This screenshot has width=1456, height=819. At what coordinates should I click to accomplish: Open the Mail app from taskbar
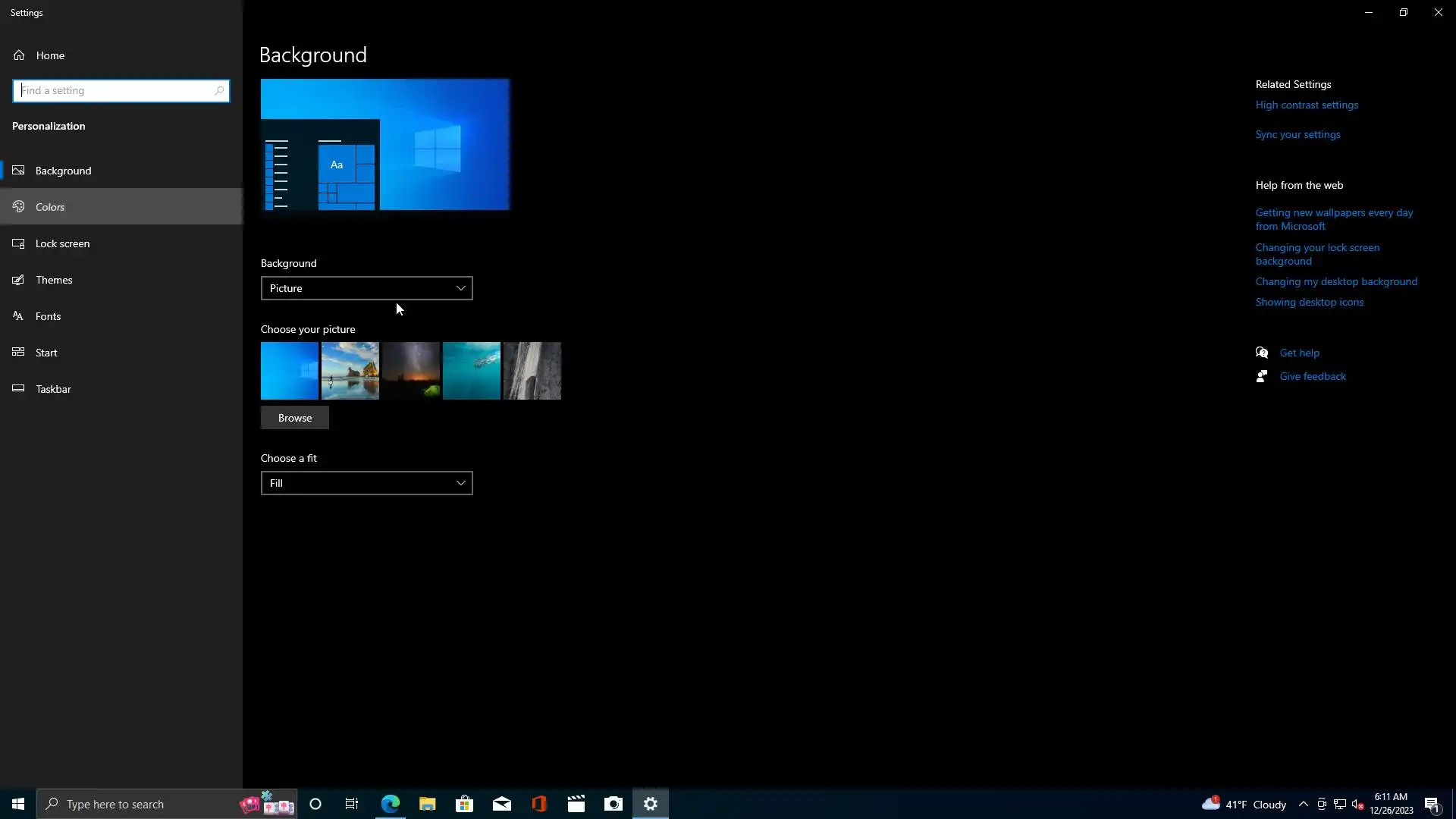coord(502,804)
